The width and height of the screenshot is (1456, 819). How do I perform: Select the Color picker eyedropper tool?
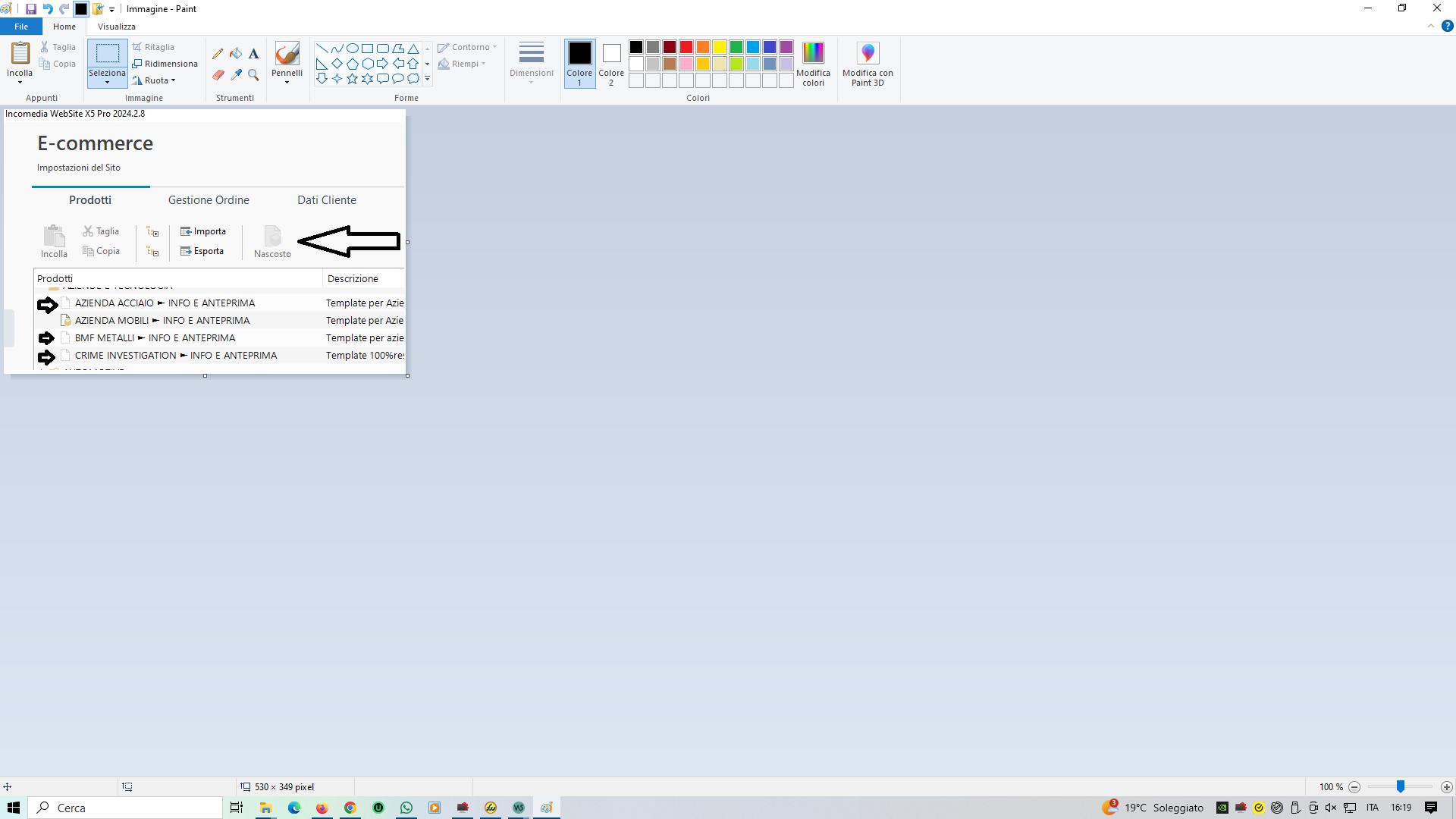click(236, 75)
